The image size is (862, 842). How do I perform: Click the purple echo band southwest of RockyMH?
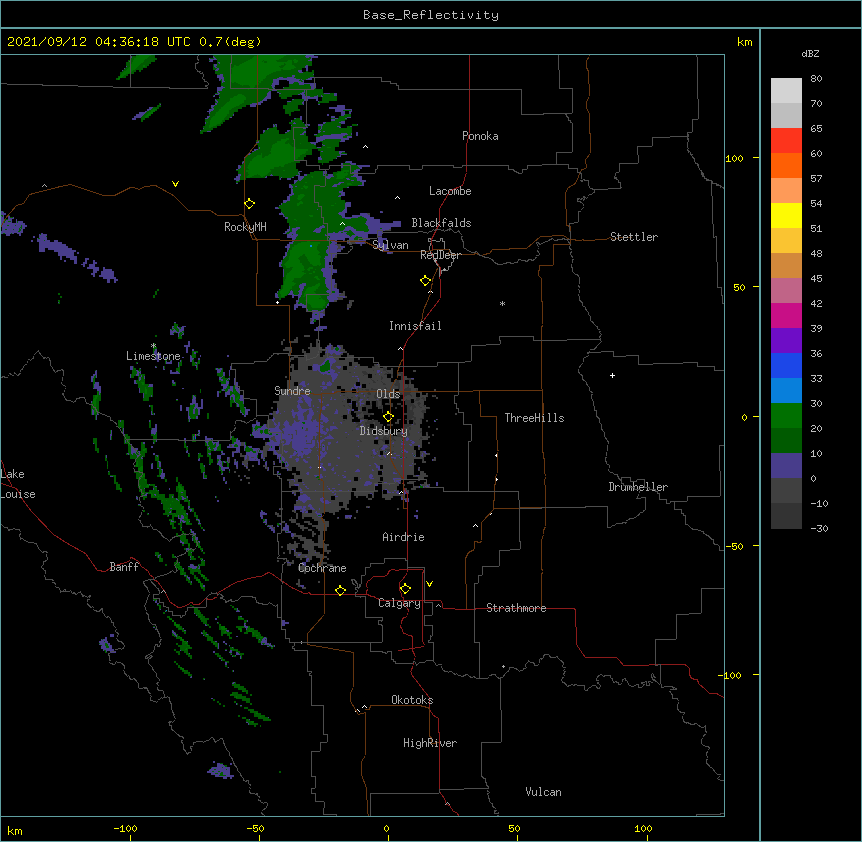pos(77,257)
